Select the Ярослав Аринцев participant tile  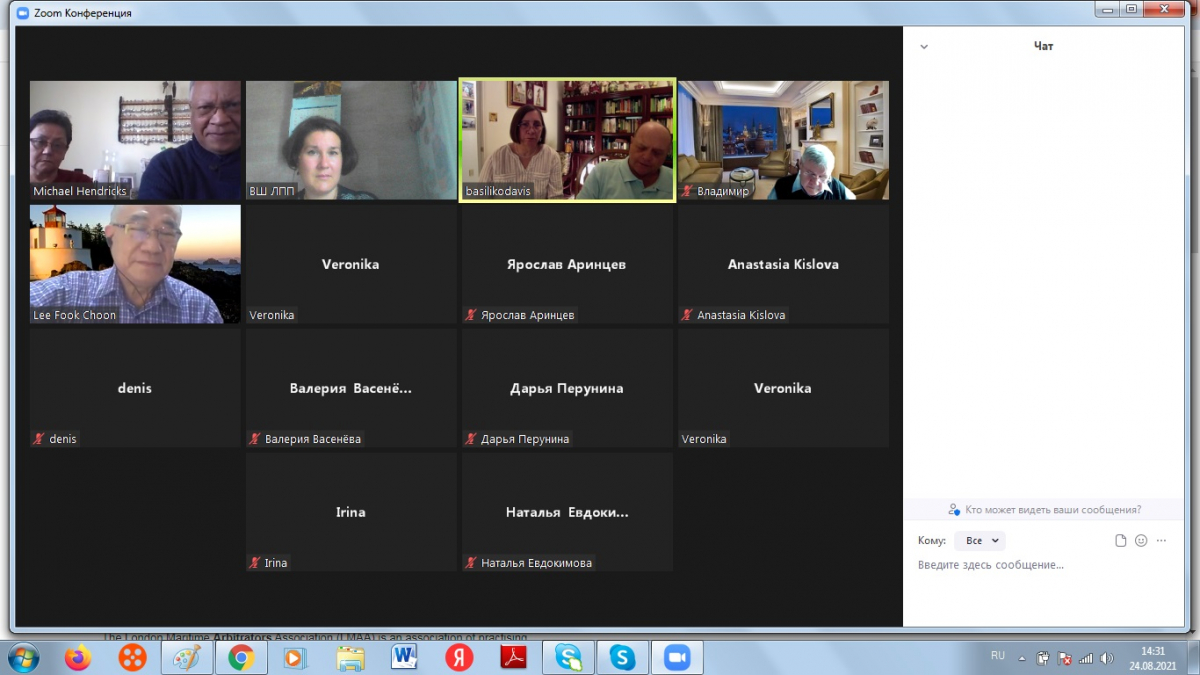click(567, 264)
